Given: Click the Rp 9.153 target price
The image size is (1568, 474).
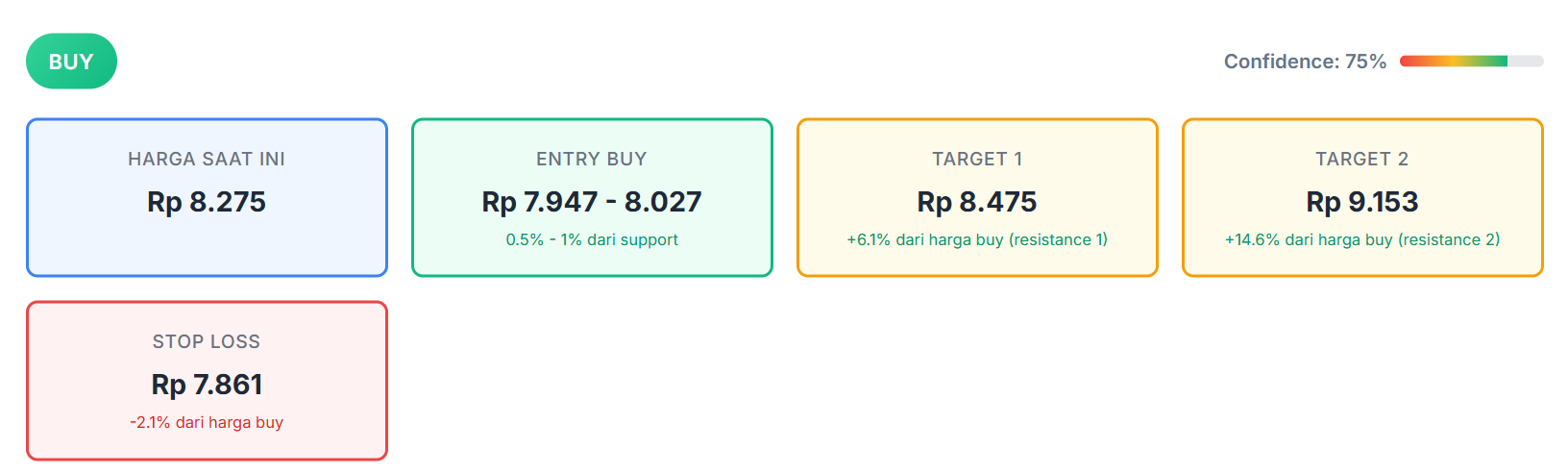Looking at the screenshot, I should click(1362, 202).
